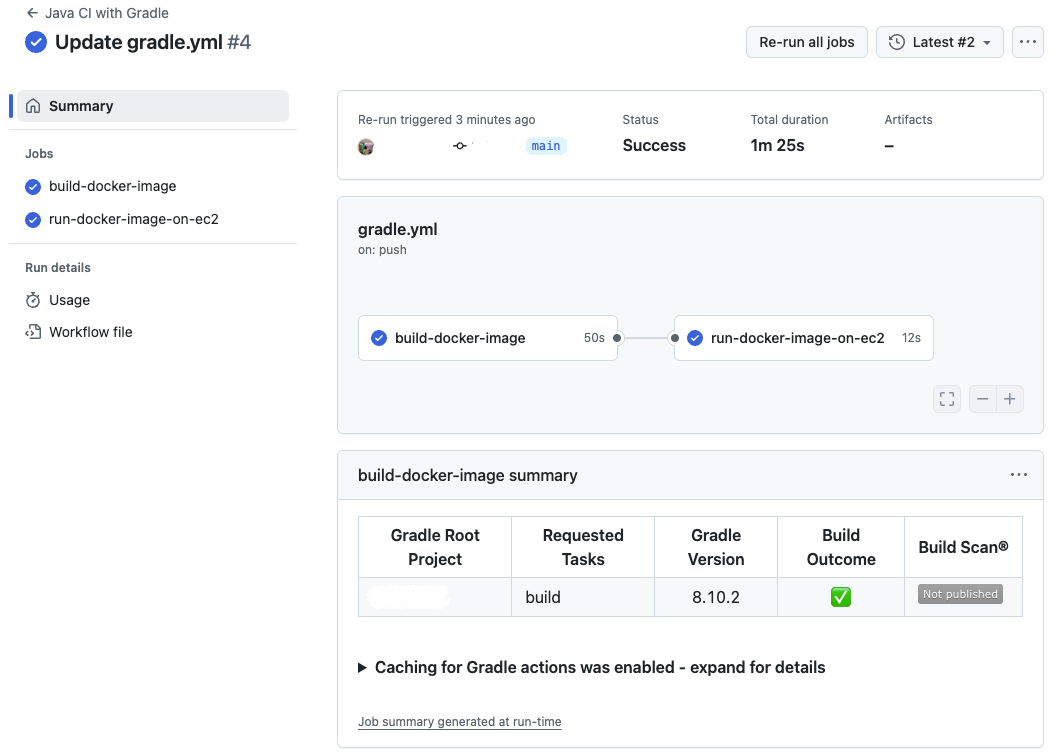The width and height of the screenshot is (1059, 755).
Task: Expand Caching for Gradle actions details
Action: 599,667
